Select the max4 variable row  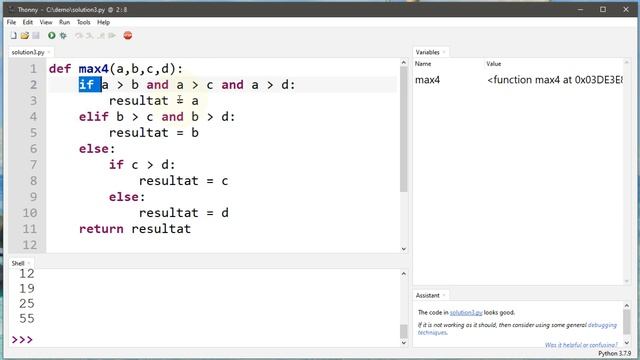(x=518, y=80)
